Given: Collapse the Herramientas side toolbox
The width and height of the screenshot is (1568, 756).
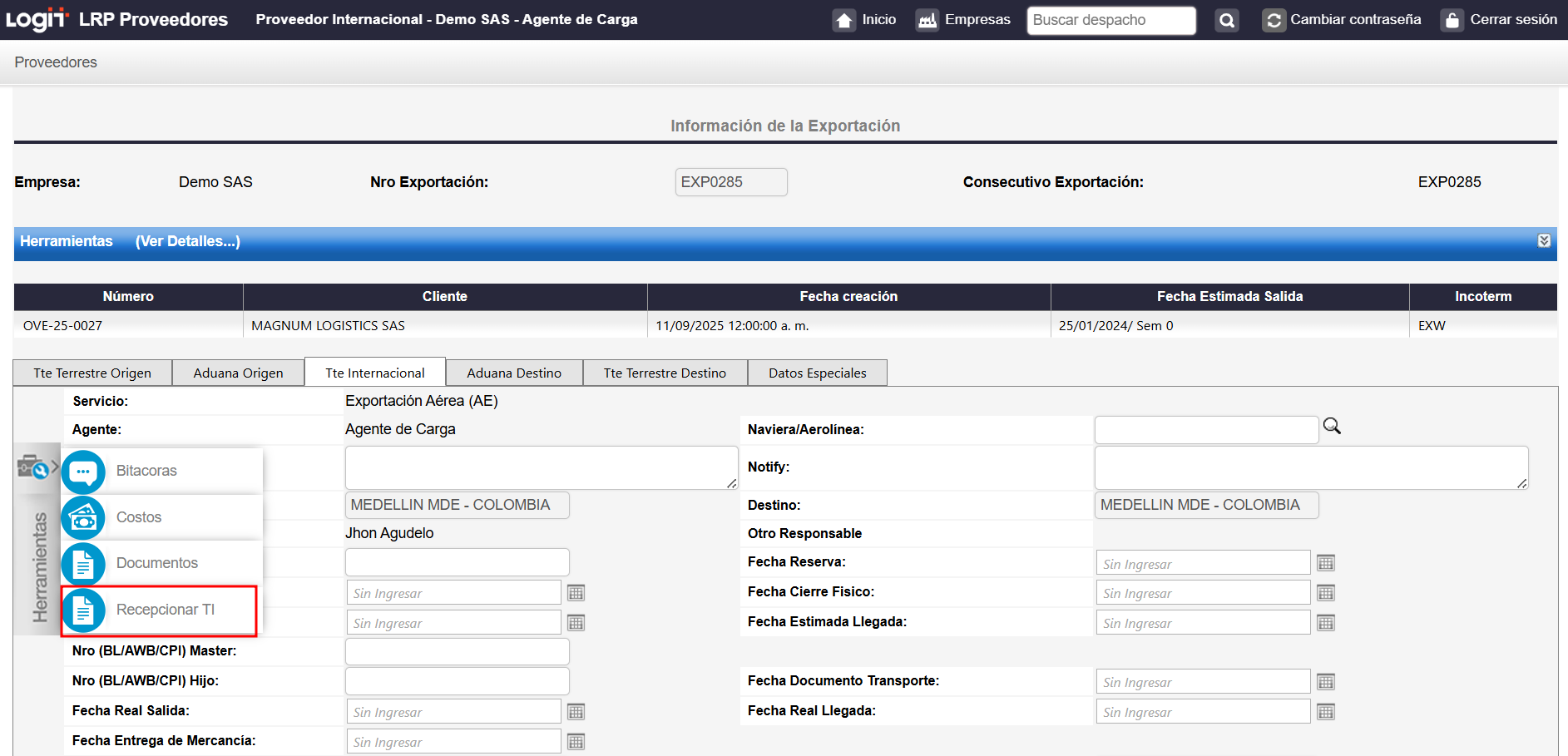Looking at the screenshot, I should [x=37, y=467].
